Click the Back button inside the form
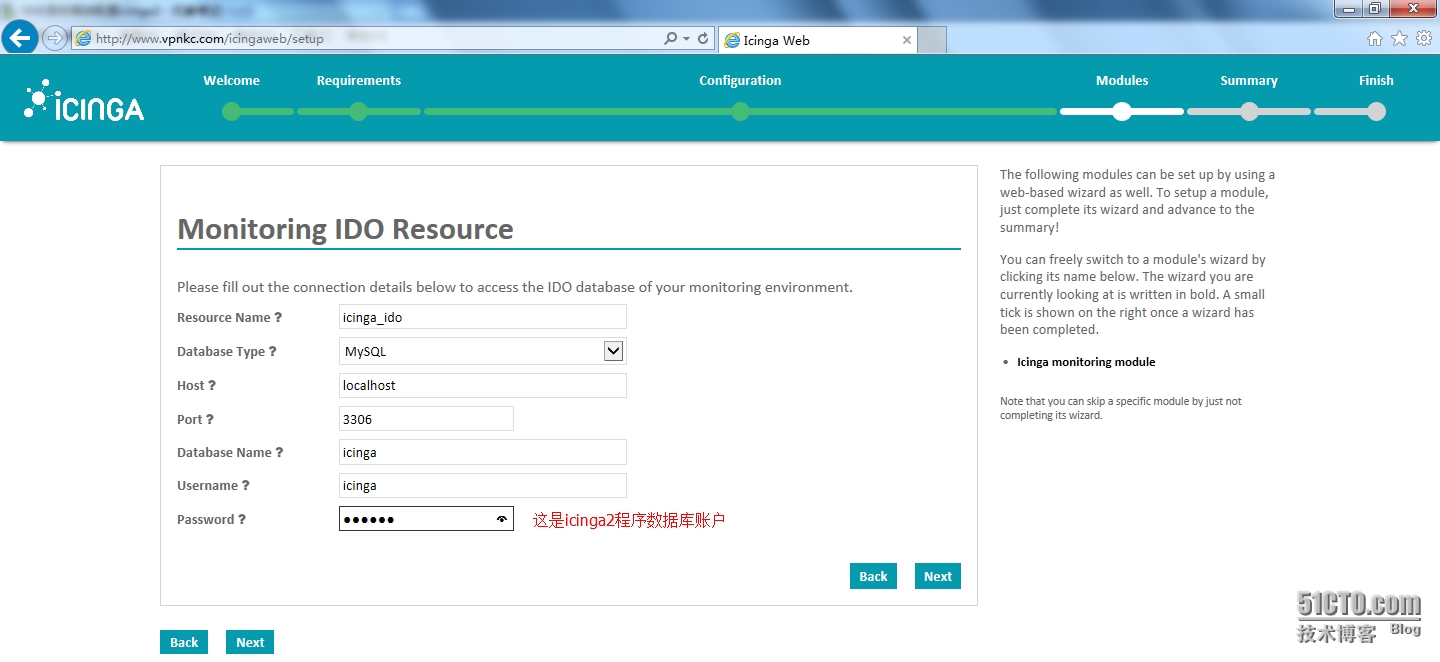Image resolution: width=1440 pixels, height=662 pixels. pyautogui.click(x=873, y=576)
